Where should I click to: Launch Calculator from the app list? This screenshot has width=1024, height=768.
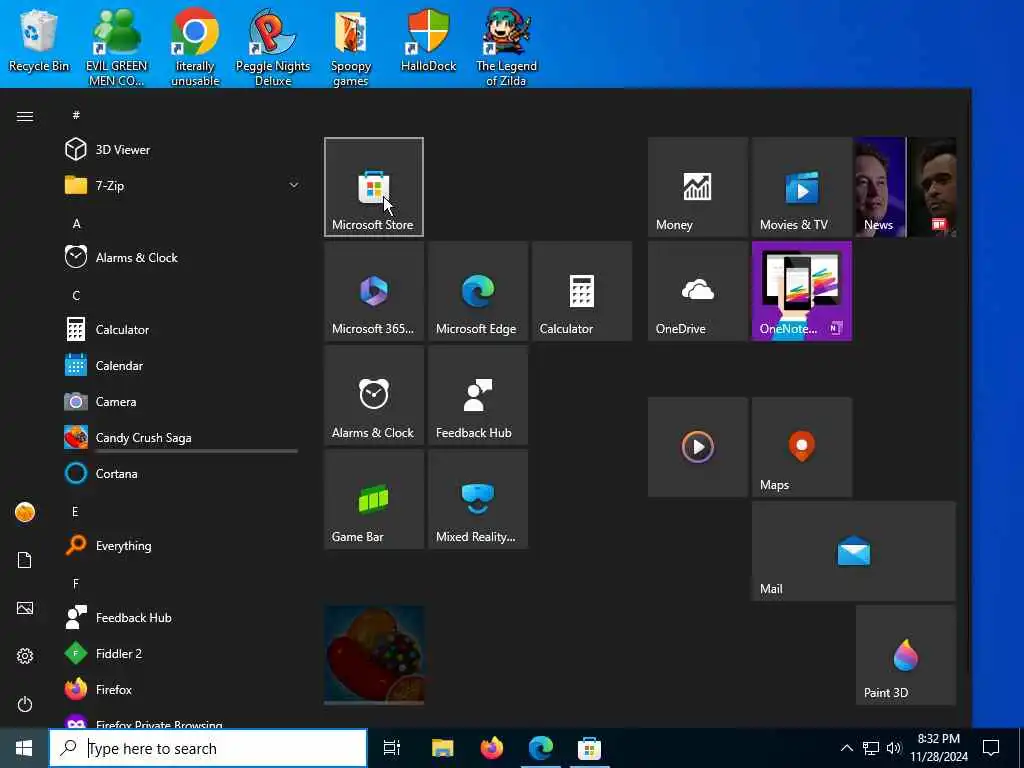click(181, 330)
